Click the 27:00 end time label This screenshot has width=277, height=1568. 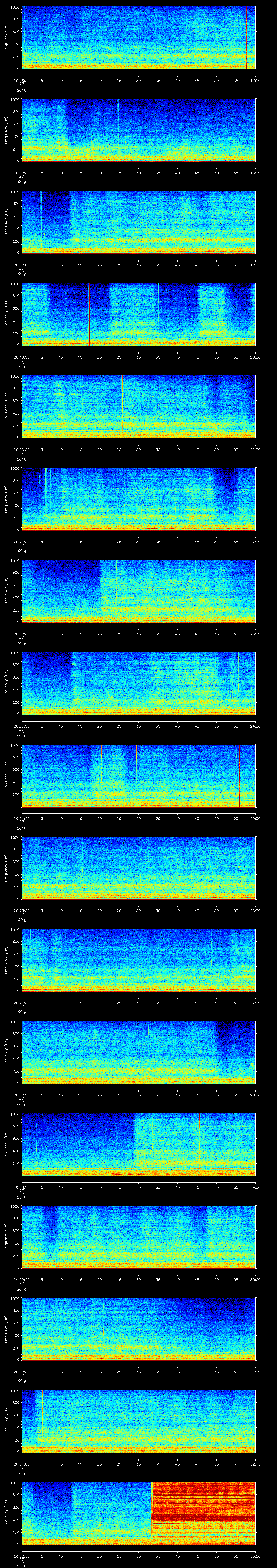point(255,1003)
